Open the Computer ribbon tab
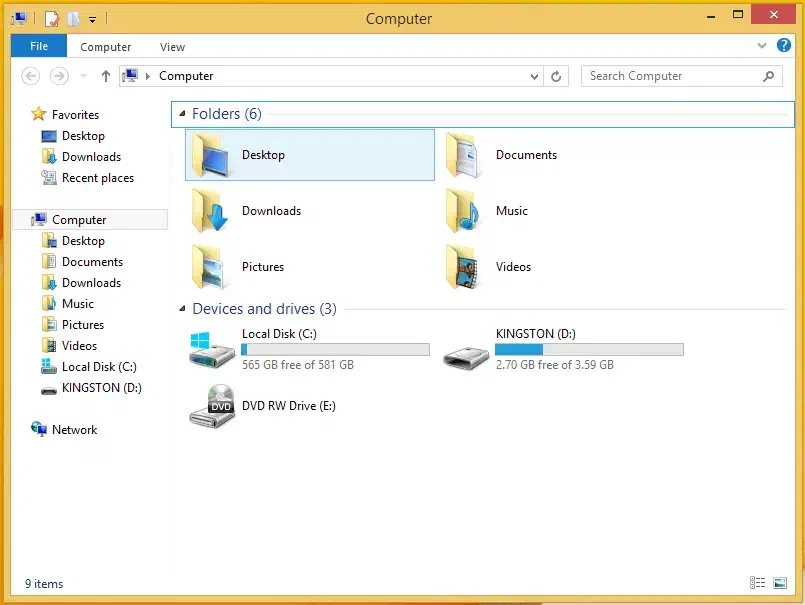This screenshot has width=805, height=605. [x=106, y=47]
